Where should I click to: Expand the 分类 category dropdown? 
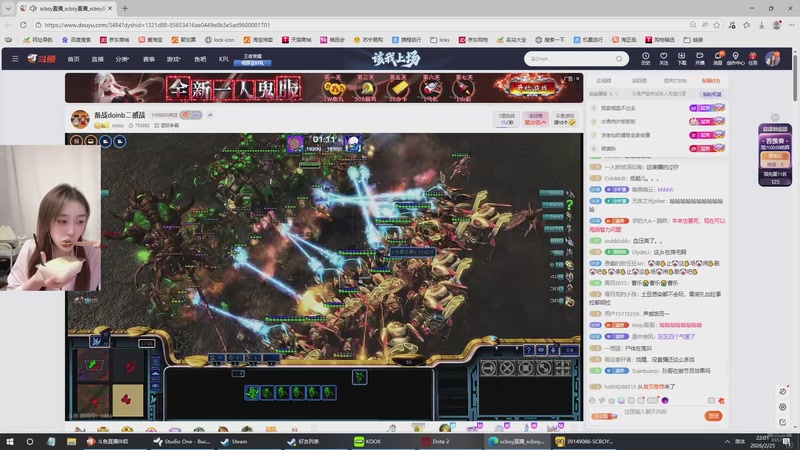coord(122,59)
